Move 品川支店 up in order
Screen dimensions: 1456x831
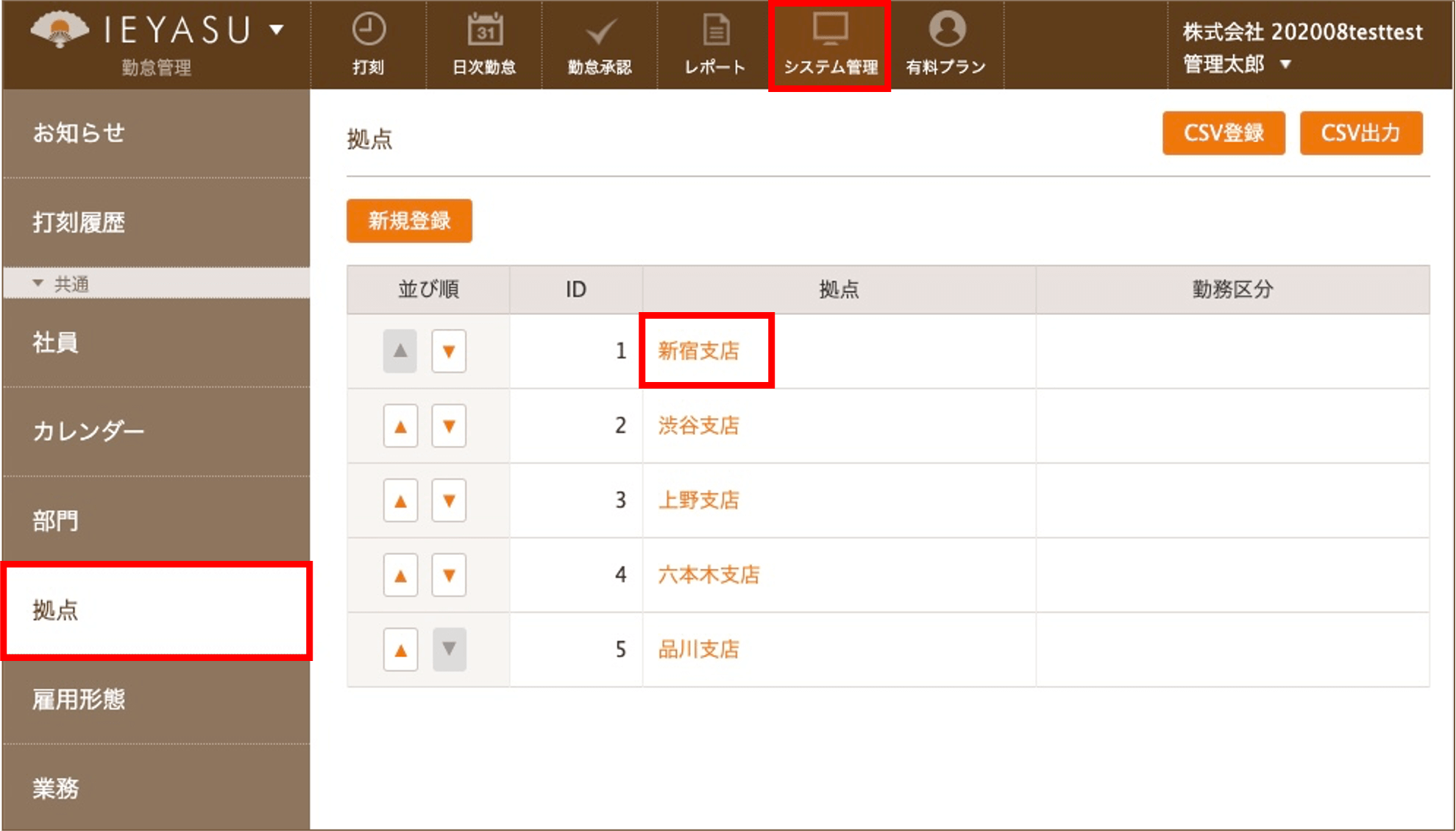(400, 650)
